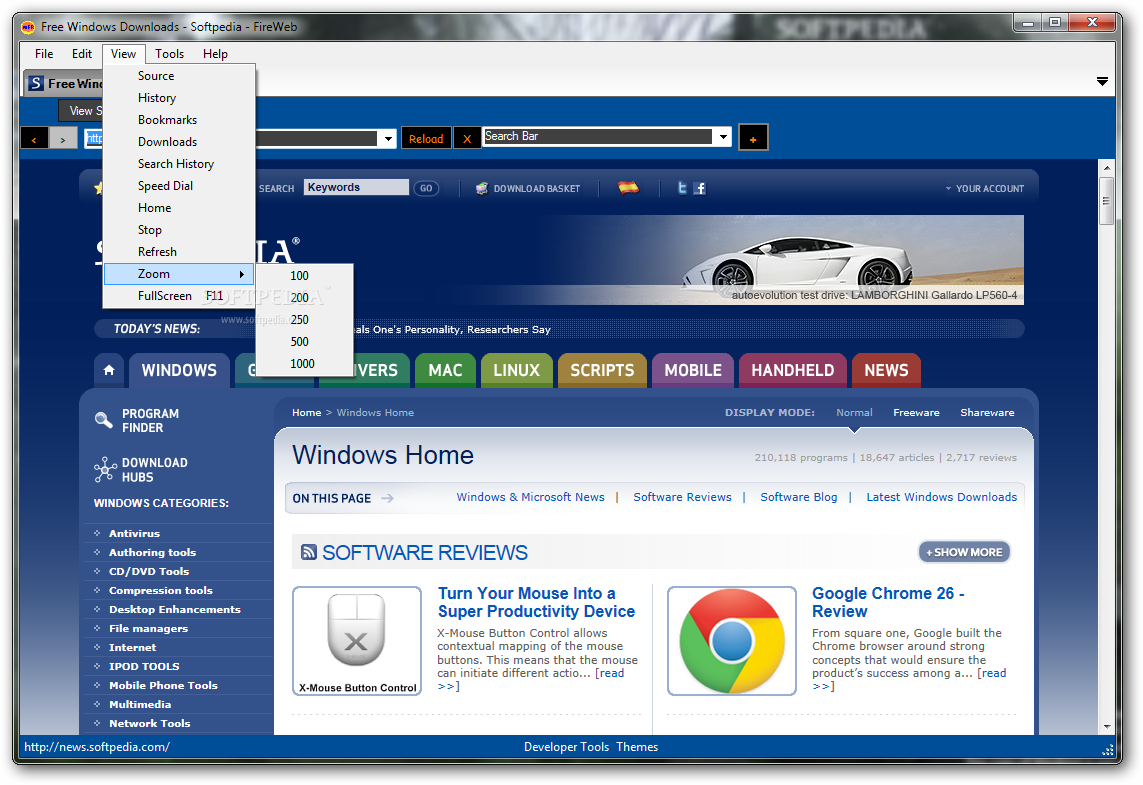Screen dimensions: 1143x785
Task: Click in the Keywords search field
Action: pos(356,187)
